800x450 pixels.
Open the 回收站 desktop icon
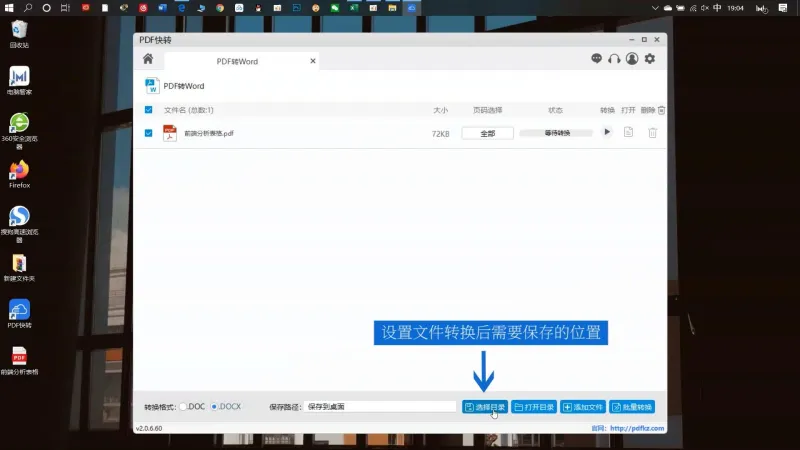(x=19, y=34)
